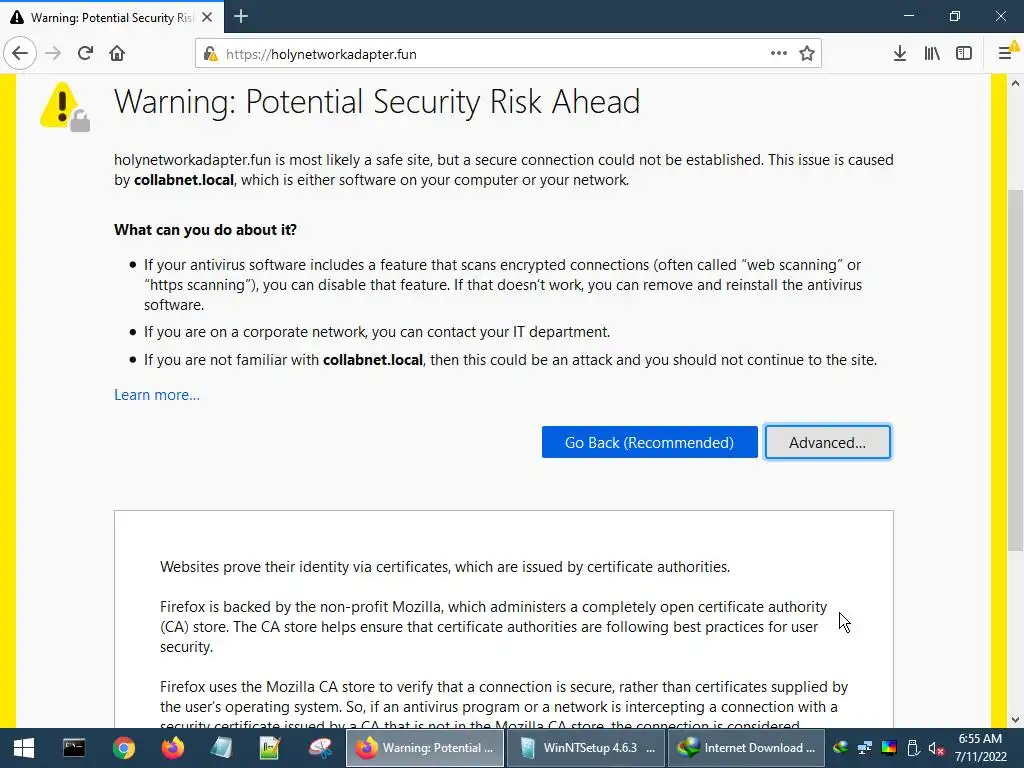Screen dimensions: 1024x768
Task: Close the Warning: Potential Security Risk tab
Action: point(207,17)
